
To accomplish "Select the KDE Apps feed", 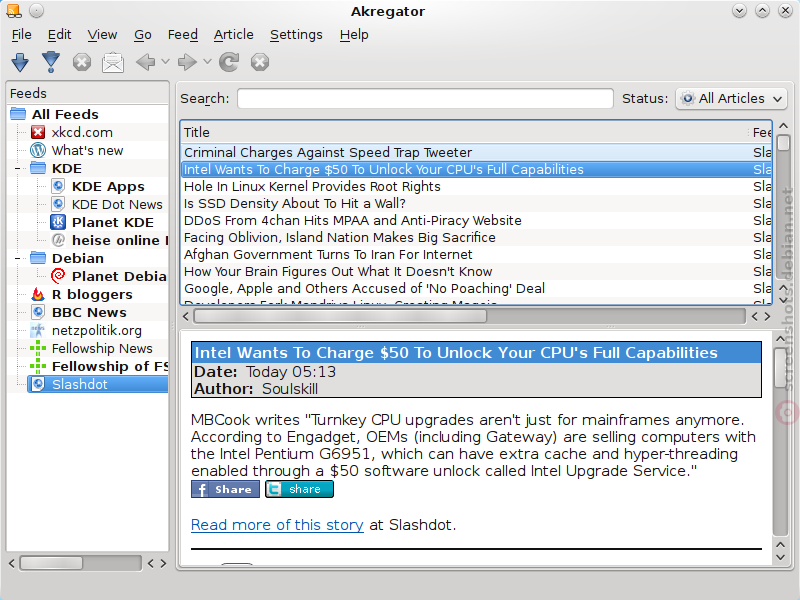I will 108,186.
